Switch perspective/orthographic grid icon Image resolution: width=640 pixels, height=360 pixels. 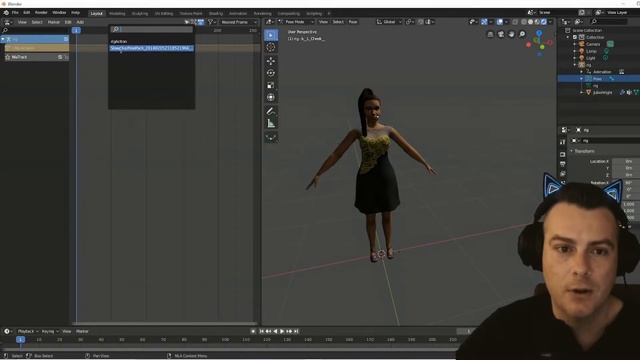pyautogui.click(x=490, y=34)
